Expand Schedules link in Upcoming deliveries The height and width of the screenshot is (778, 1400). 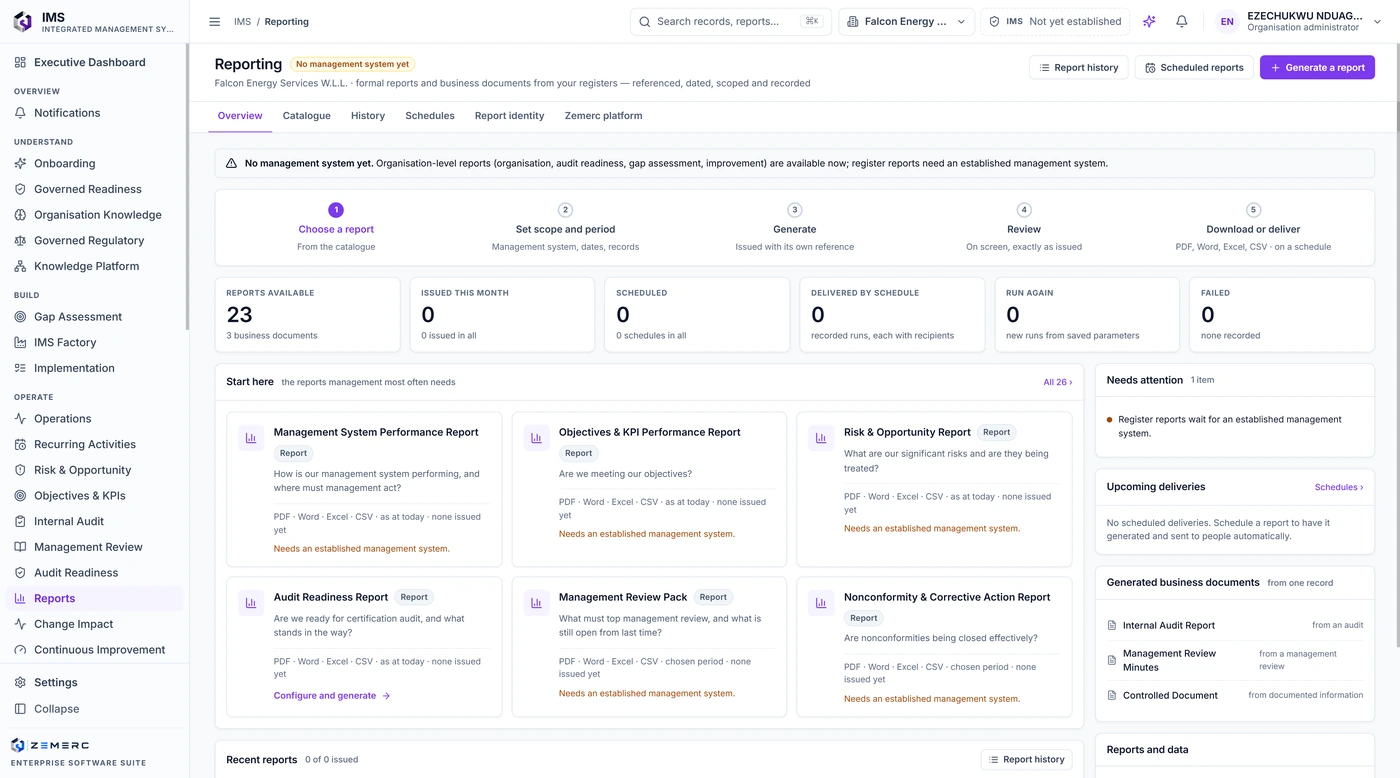click(1339, 487)
